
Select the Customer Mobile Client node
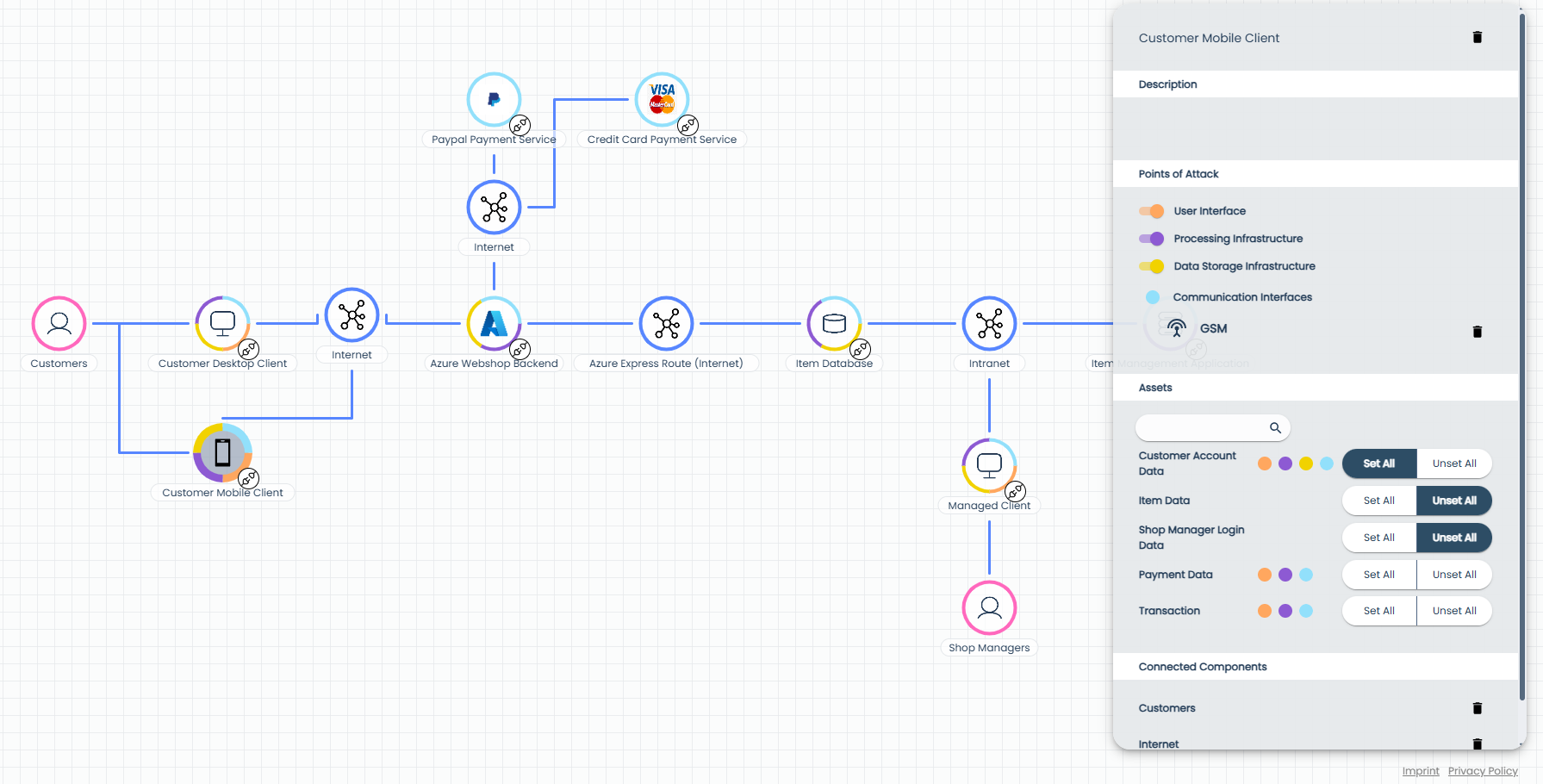click(x=222, y=452)
